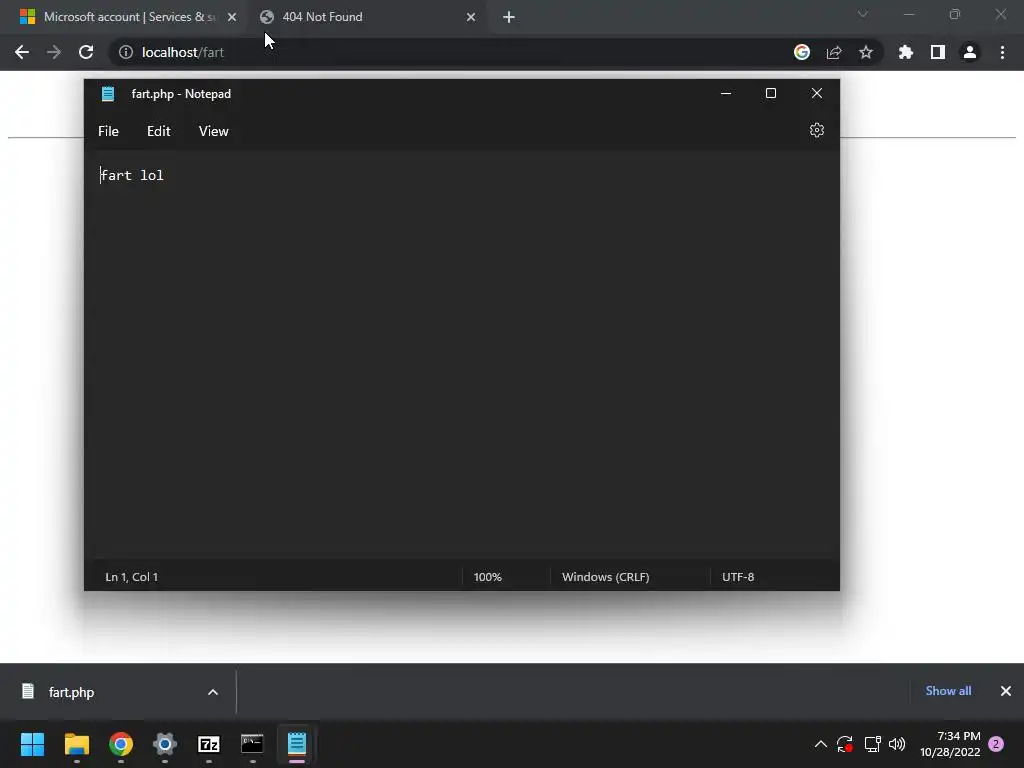Open notification center badge

996,744
